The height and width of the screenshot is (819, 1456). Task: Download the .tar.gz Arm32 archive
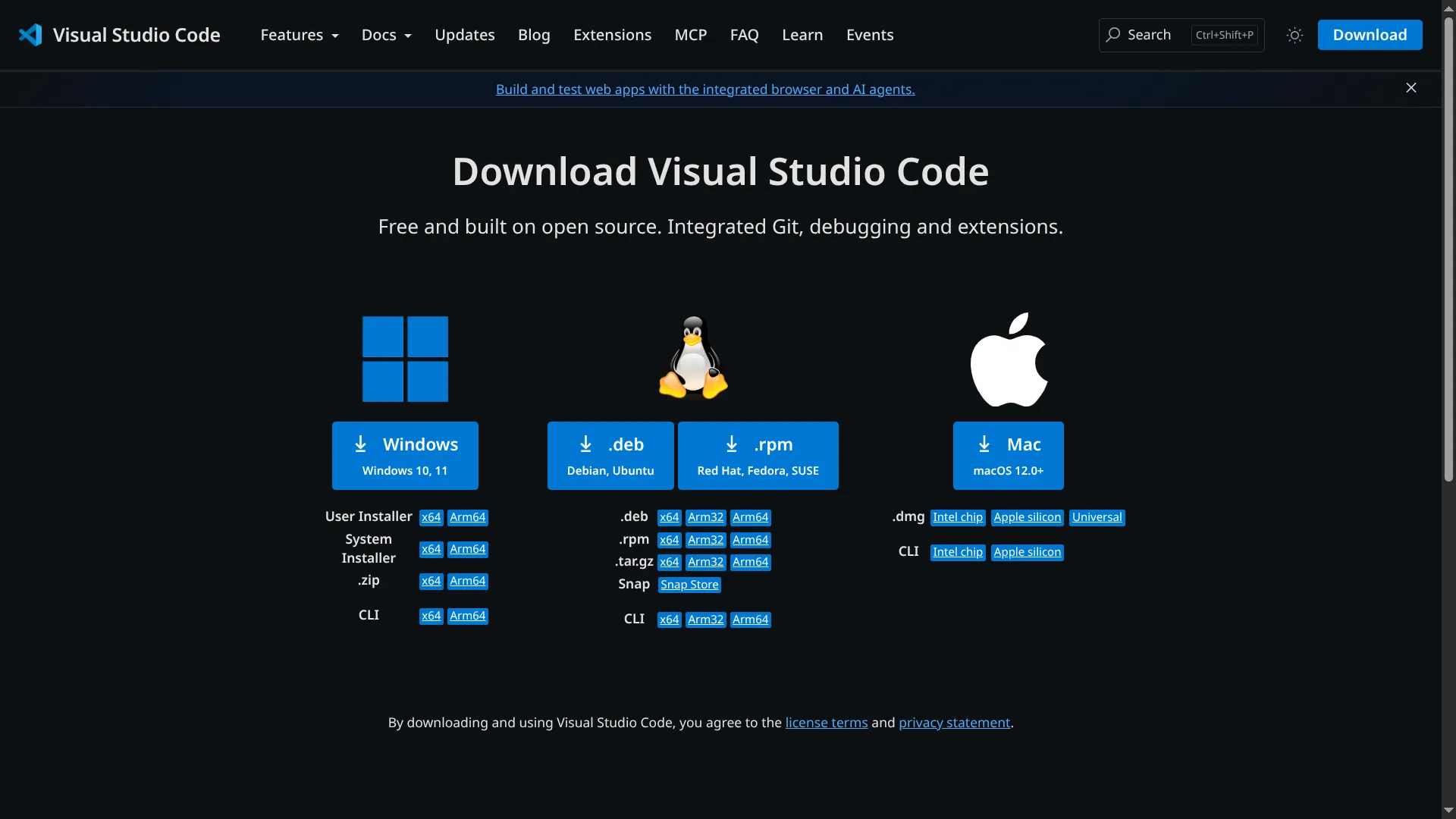click(x=706, y=562)
